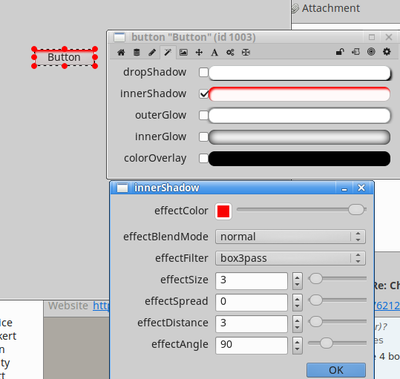Click into the effectDistance input field

coord(251,323)
